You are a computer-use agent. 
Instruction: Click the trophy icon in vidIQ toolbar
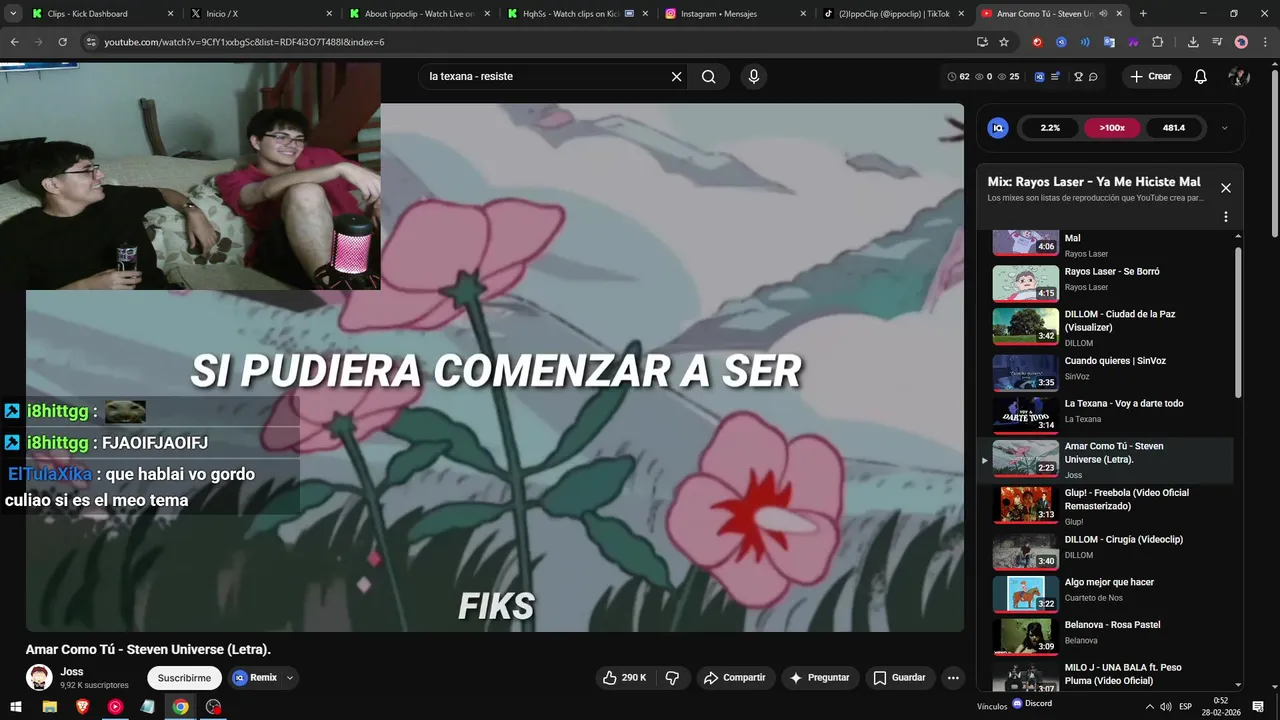[1078, 77]
